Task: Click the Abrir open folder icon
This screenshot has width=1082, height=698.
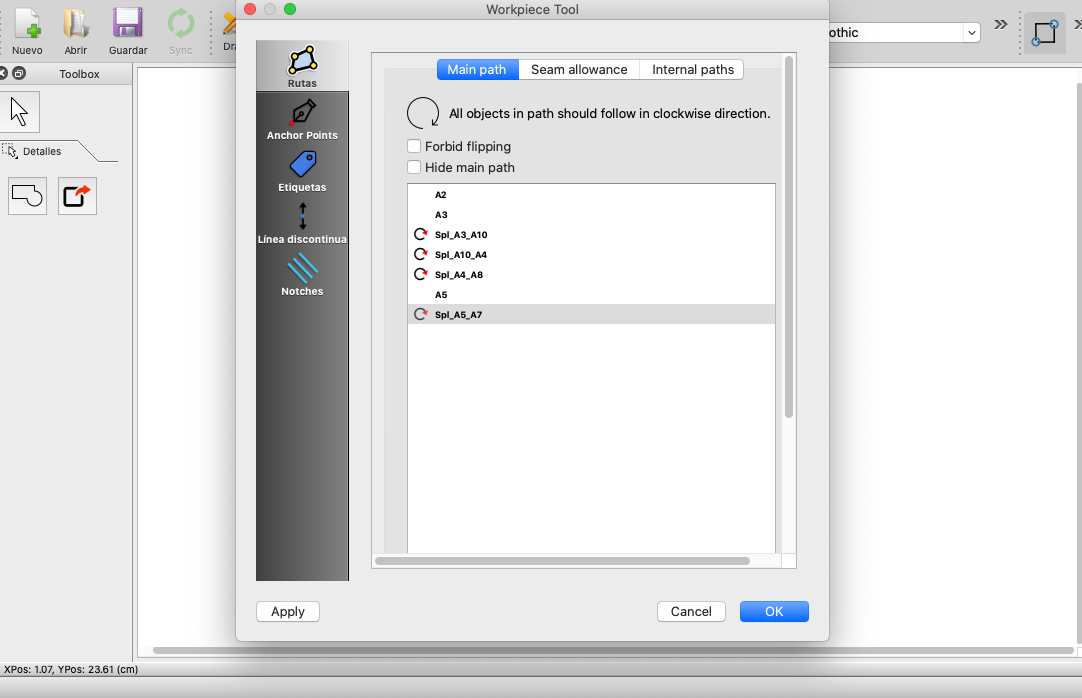Action: coord(76,30)
